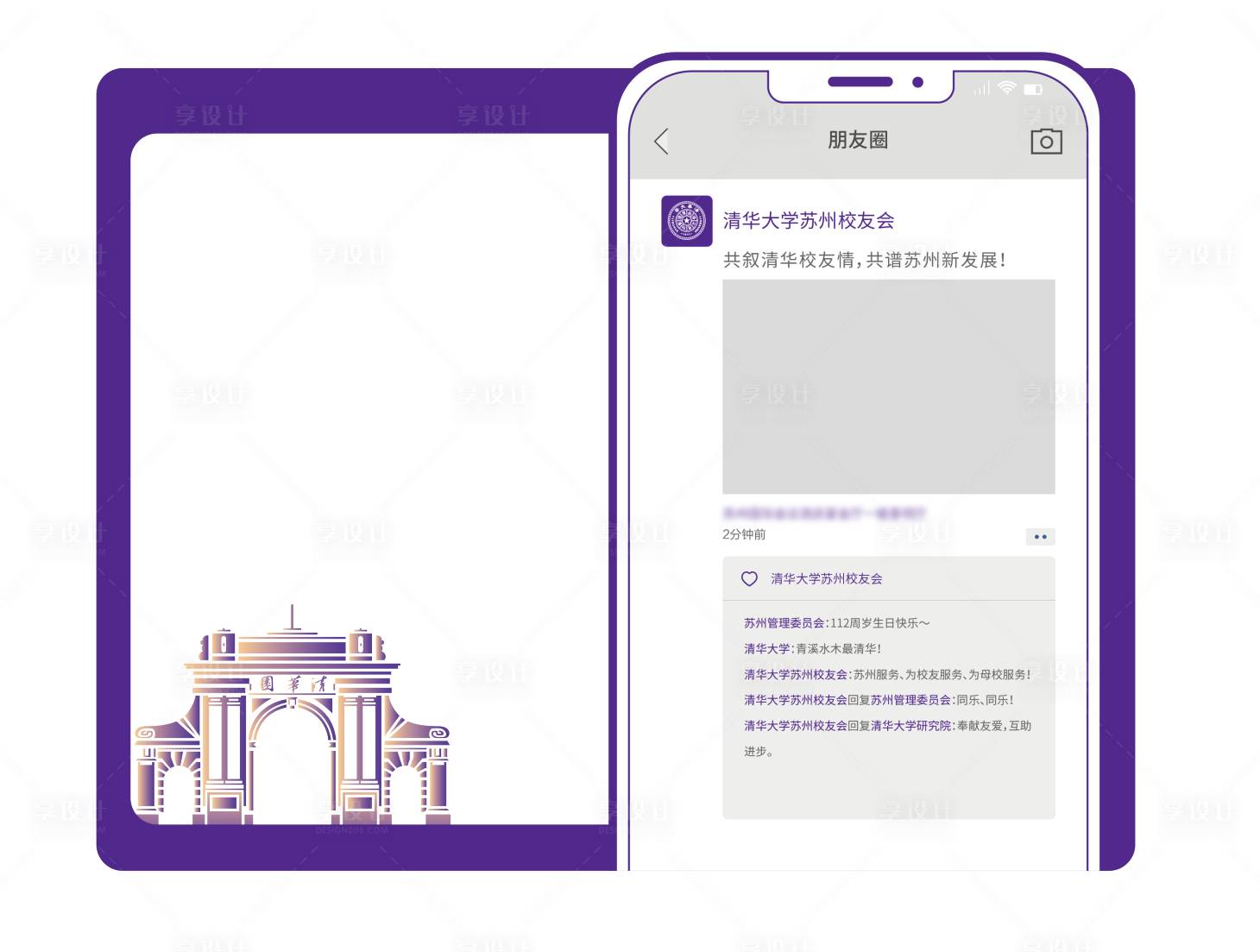The image size is (1260, 952).
Task: Check the cellular signal bars icon
Action: [x=982, y=88]
